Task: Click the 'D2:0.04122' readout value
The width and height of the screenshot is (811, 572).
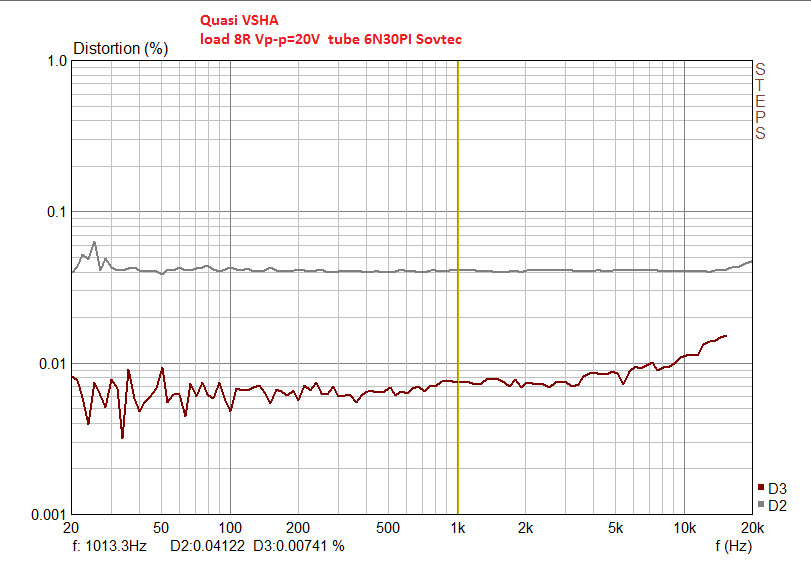Action: coord(207,546)
